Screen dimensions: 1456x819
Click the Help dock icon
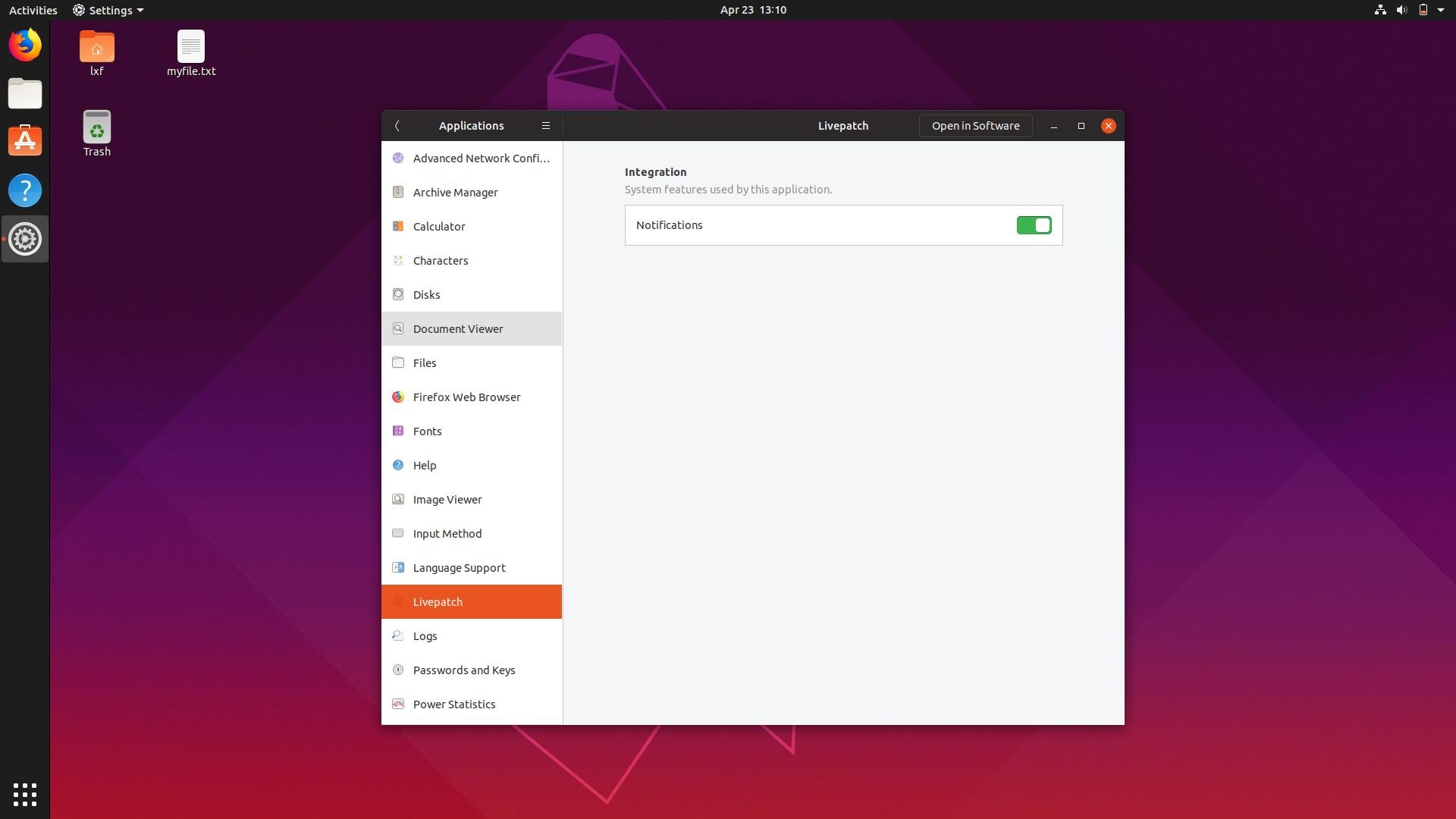[x=25, y=191]
